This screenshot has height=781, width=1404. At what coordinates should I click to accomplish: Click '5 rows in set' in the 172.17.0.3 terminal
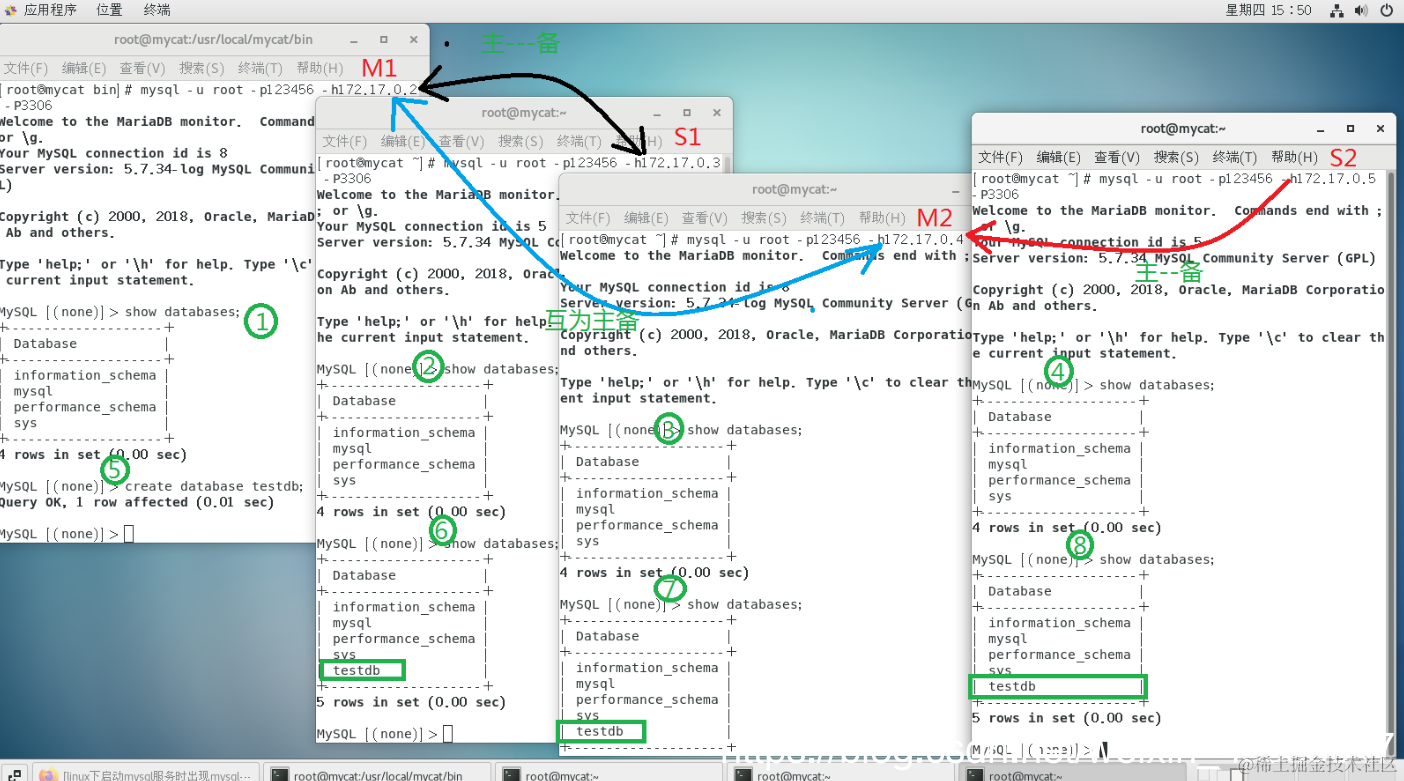point(411,702)
